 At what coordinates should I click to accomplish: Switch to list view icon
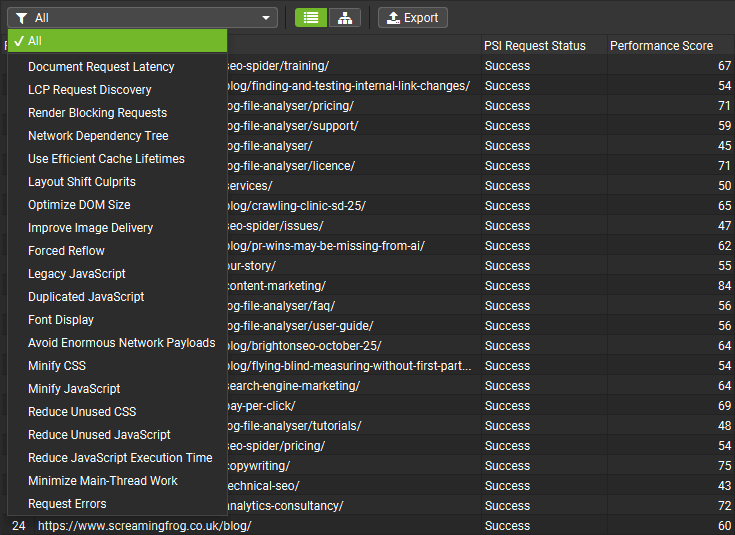tap(311, 18)
